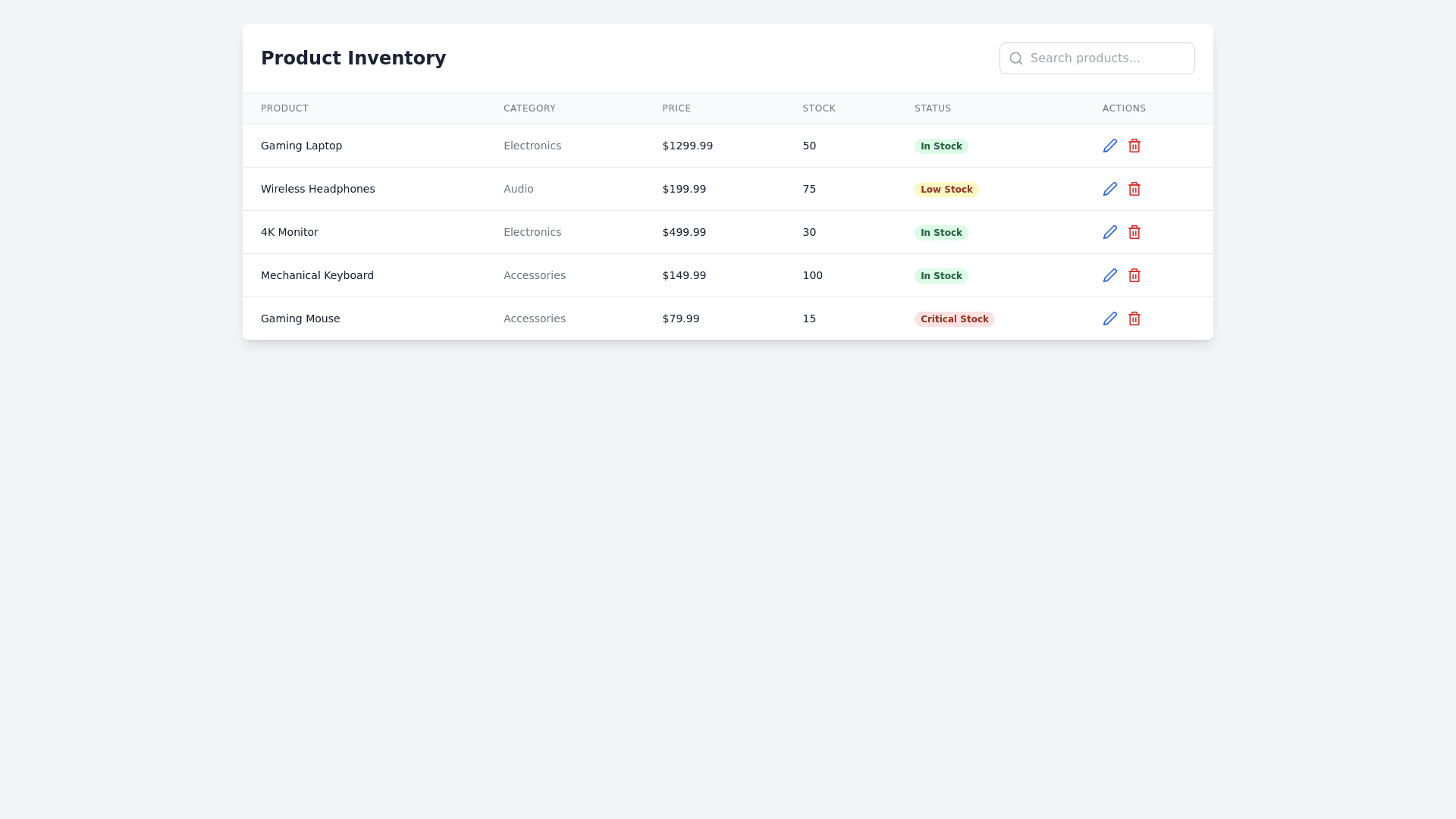Click the Critical Stock badge
This screenshot has height=819, width=1456.
click(954, 319)
